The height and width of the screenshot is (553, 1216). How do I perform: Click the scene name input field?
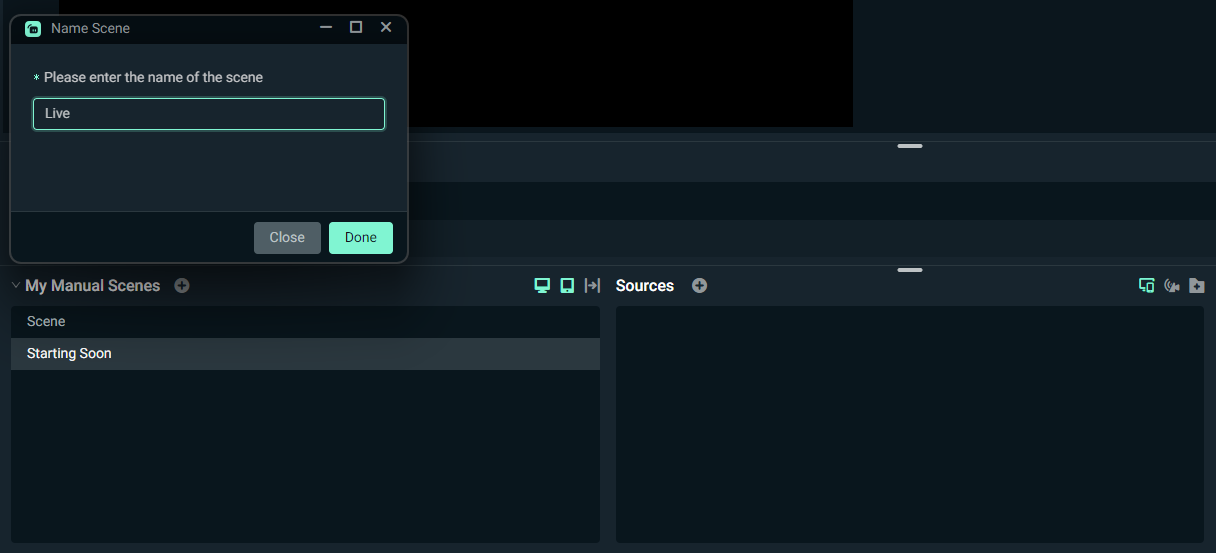(x=209, y=114)
